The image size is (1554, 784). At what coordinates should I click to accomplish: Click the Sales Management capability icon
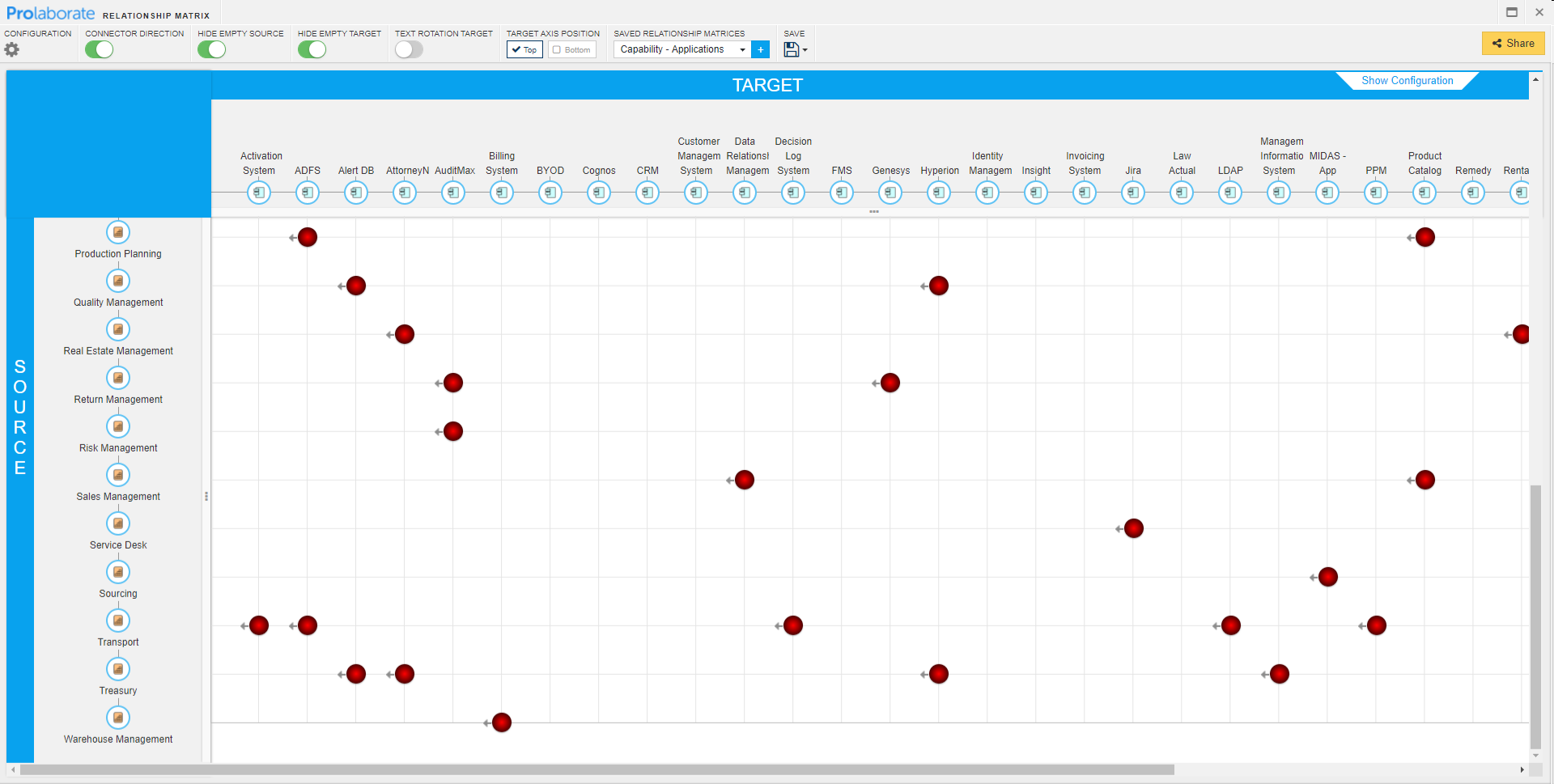pyautogui.click(x=118, y=475)
